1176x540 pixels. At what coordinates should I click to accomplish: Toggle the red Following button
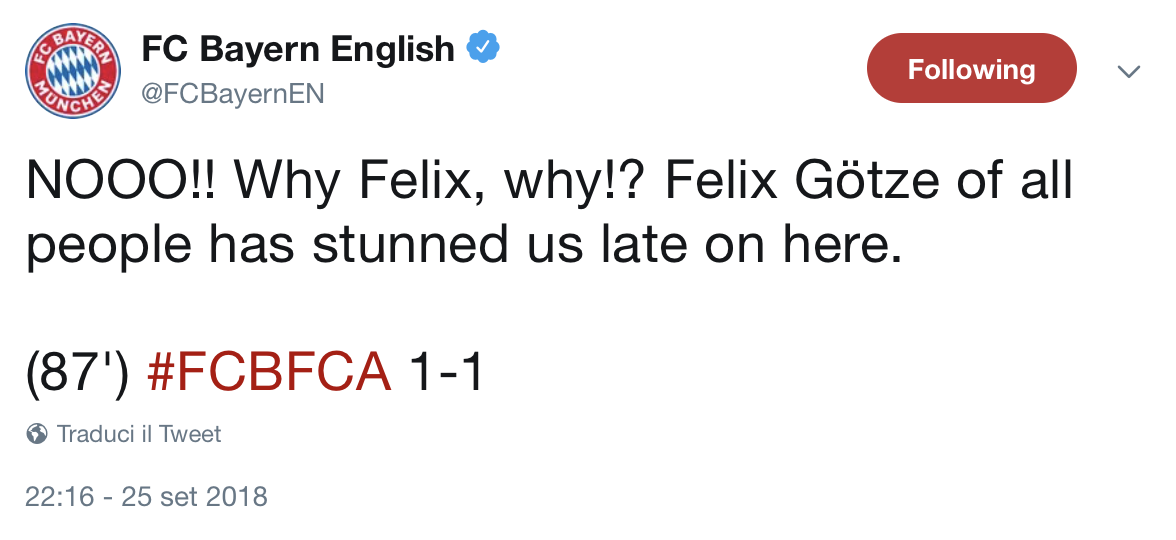click(x=971, y=69)
